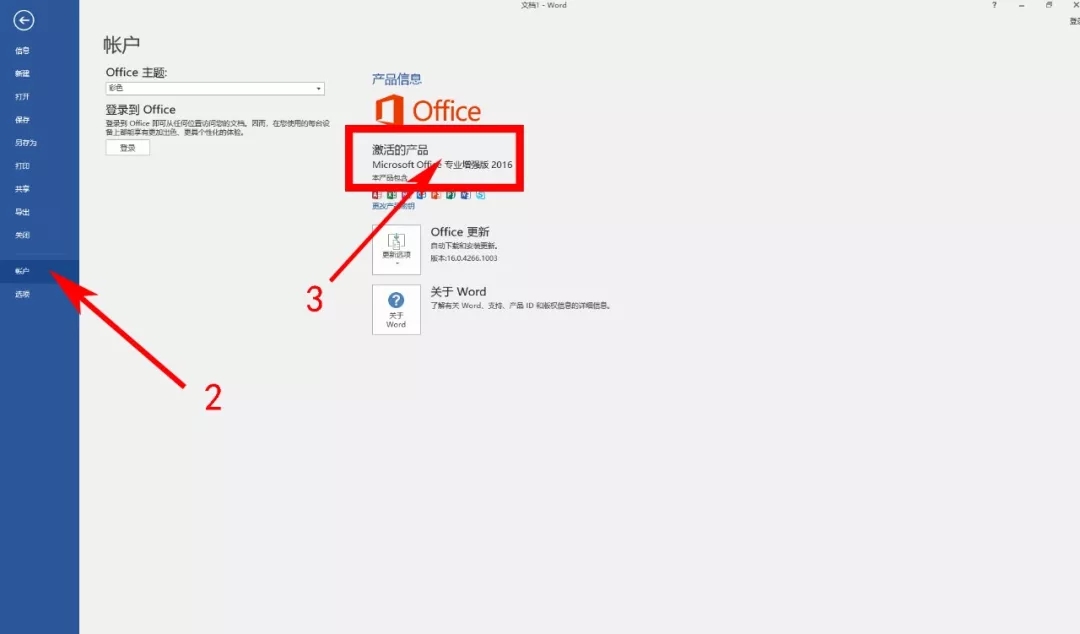Open 另存为 from the sidebar
Screen dimensions: 1080x634
click(25, 143)
